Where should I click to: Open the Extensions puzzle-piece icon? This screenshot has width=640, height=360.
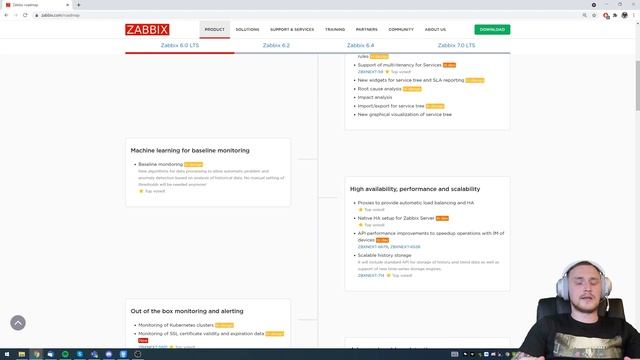[x=615, y=15]
